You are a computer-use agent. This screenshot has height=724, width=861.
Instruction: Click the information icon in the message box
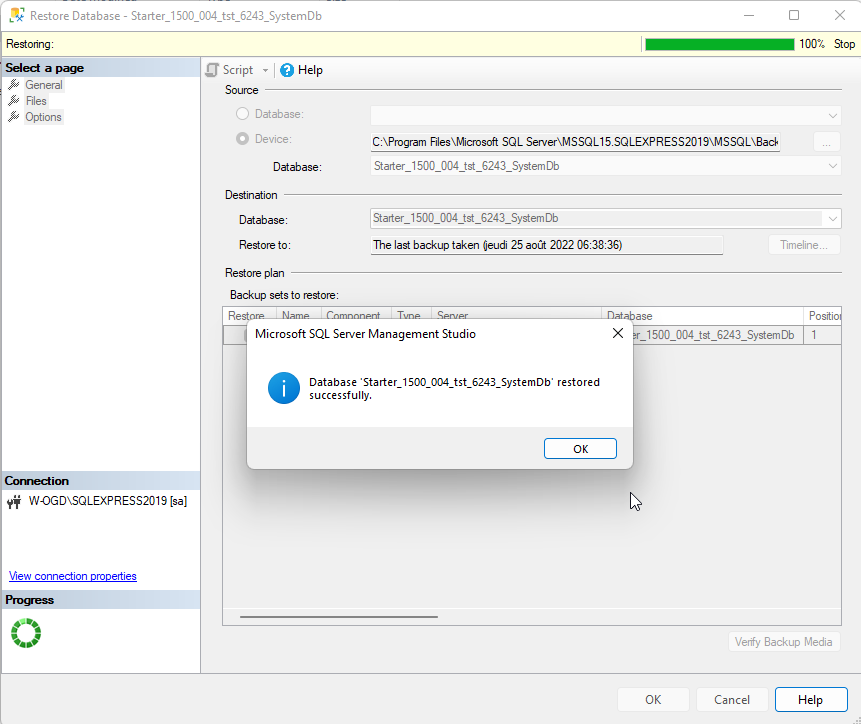point(283,388)
